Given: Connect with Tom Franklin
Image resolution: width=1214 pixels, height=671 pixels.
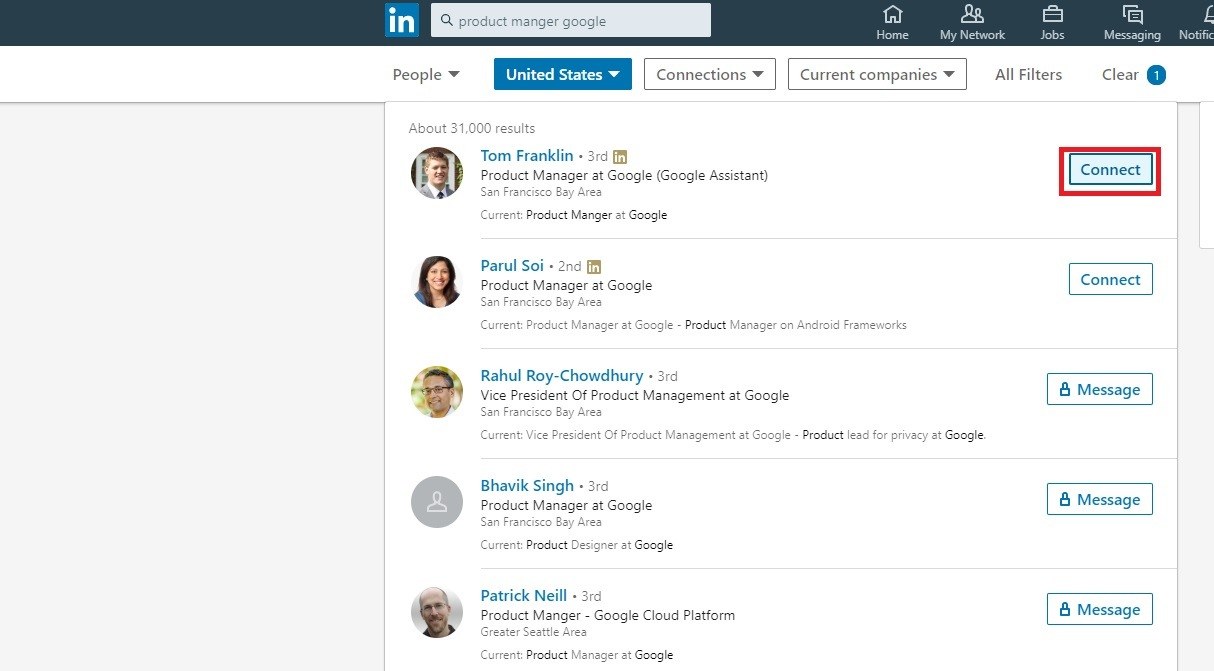Looking at the screenshot, I should (x=1110, y=170).
